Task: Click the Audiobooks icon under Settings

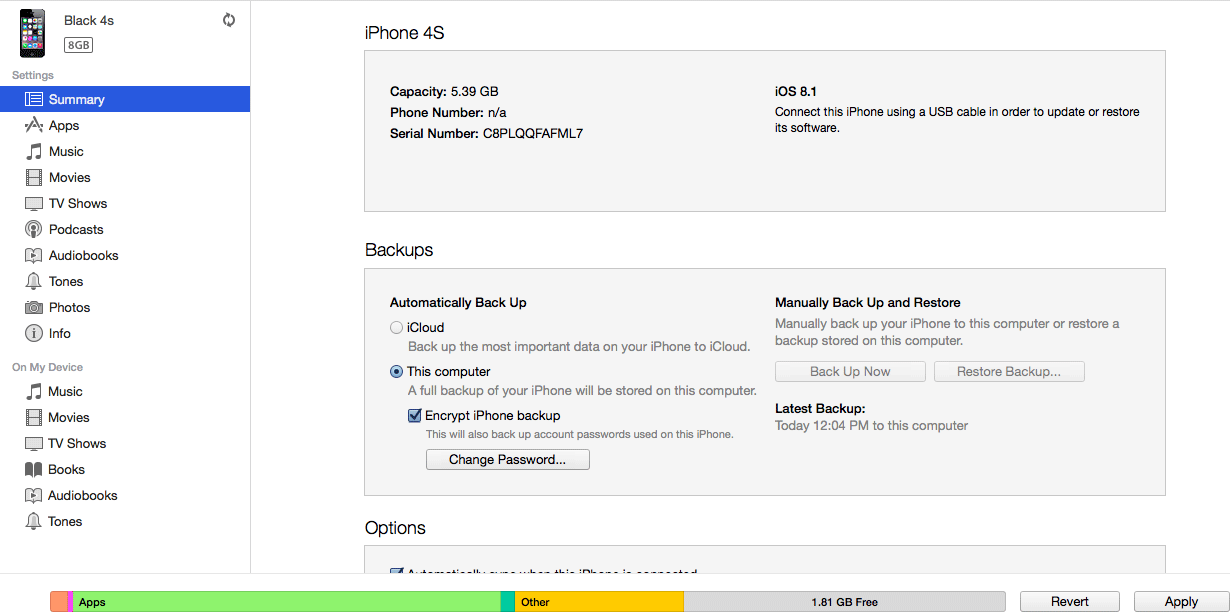Action: (34, 255)
